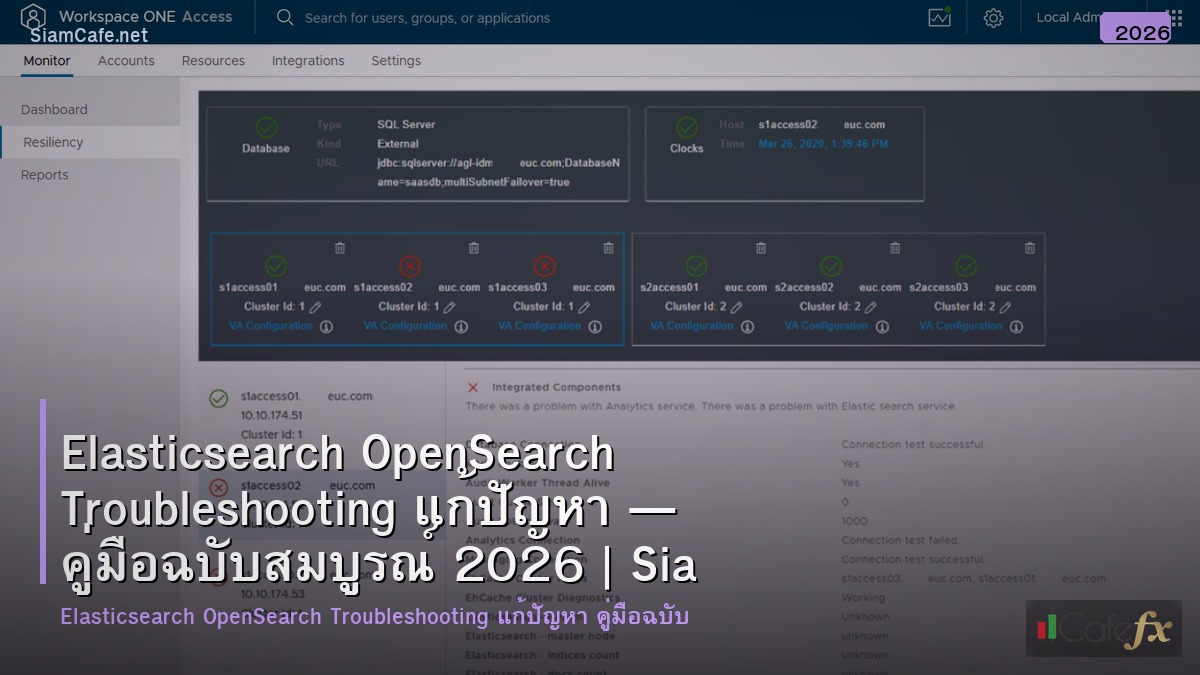Viewport: 1200px width, 675px height.
Task: Click the delete trash icon on s1access02 node
Action: click(472, 247)
